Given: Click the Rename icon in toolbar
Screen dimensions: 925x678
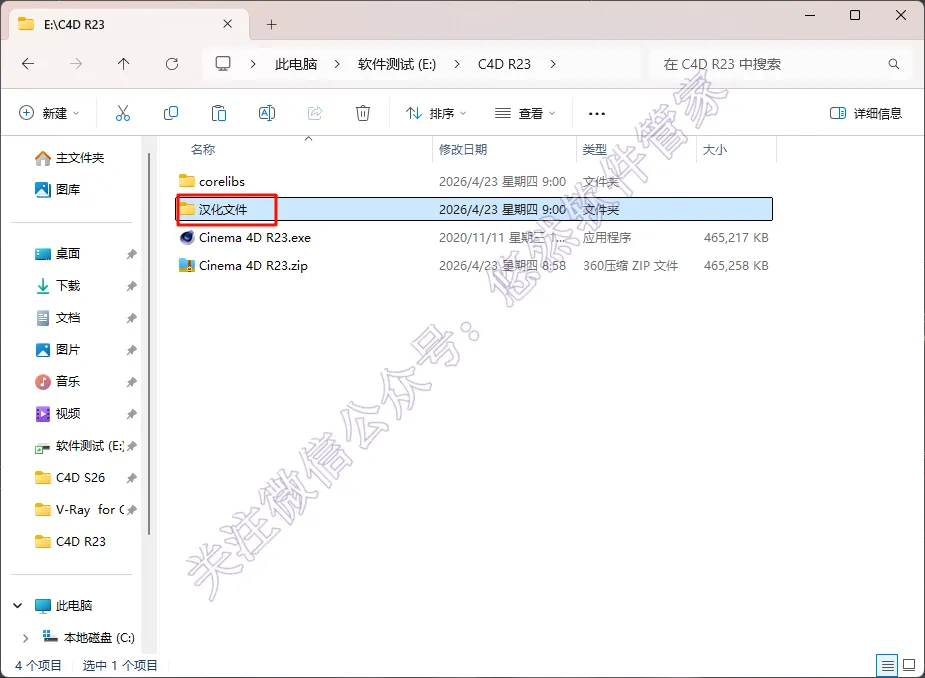Looking at the screenshot, I should (267, 113).
